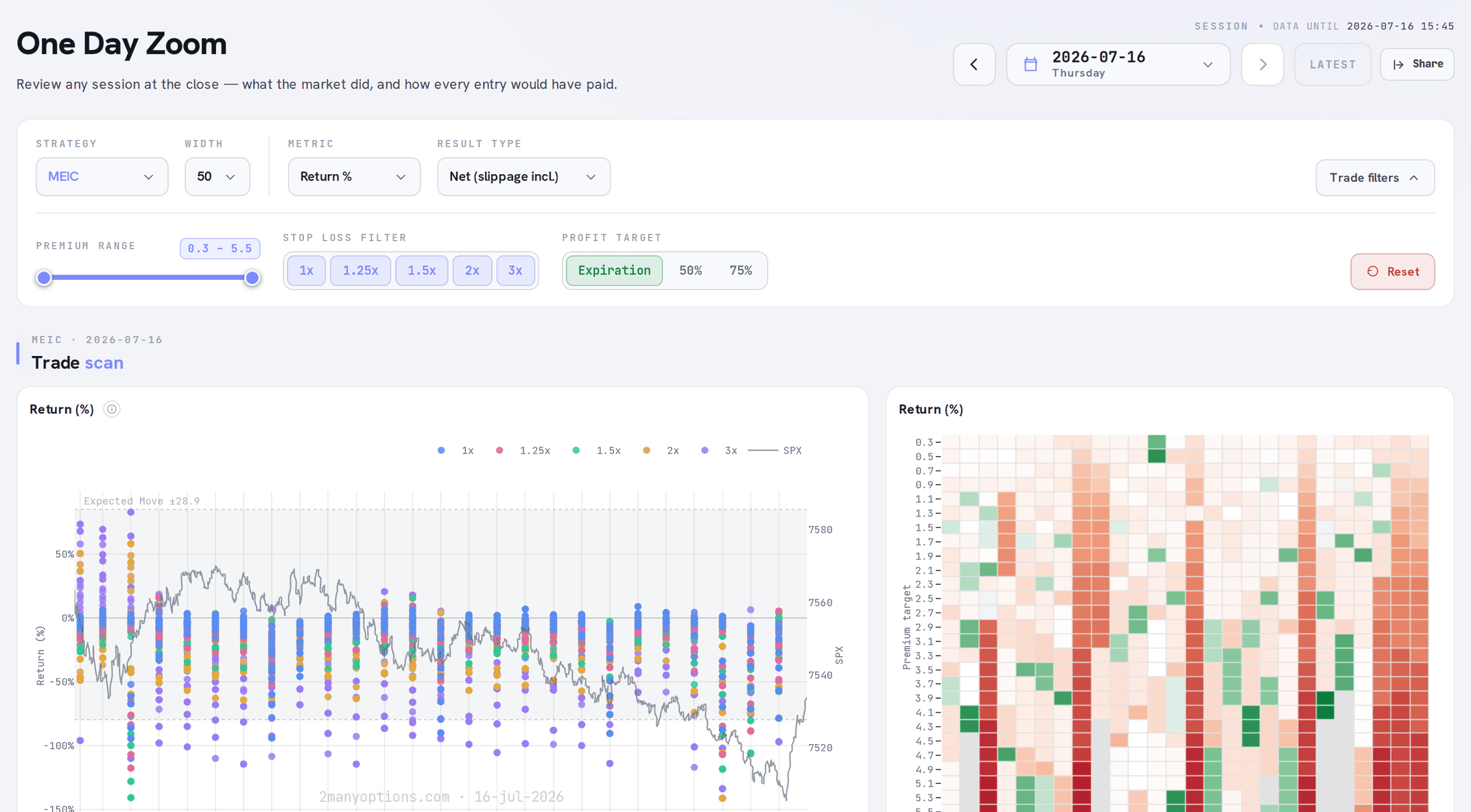This screenshot has height=812, width=1471.
Task: Select the Expiration profit target
Action: click(614, 271)
